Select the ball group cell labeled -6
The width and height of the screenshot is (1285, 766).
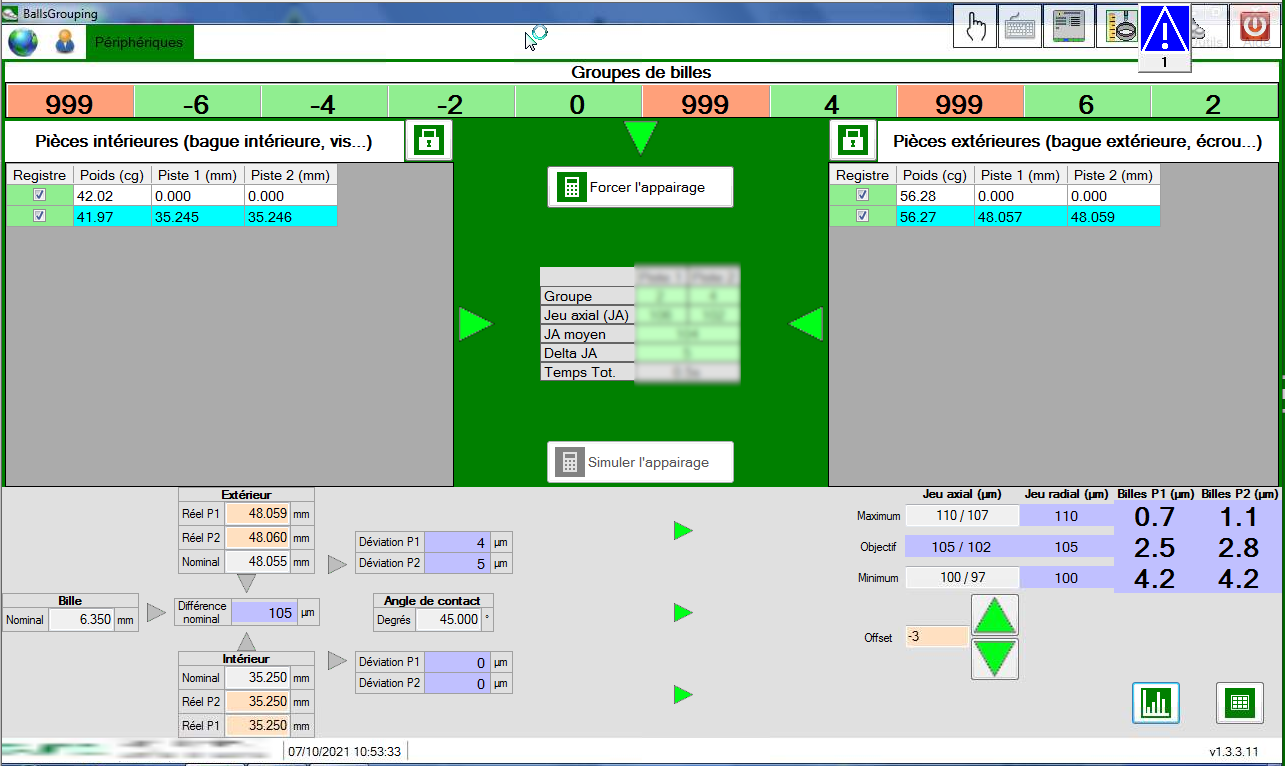(x=197, y=104)
